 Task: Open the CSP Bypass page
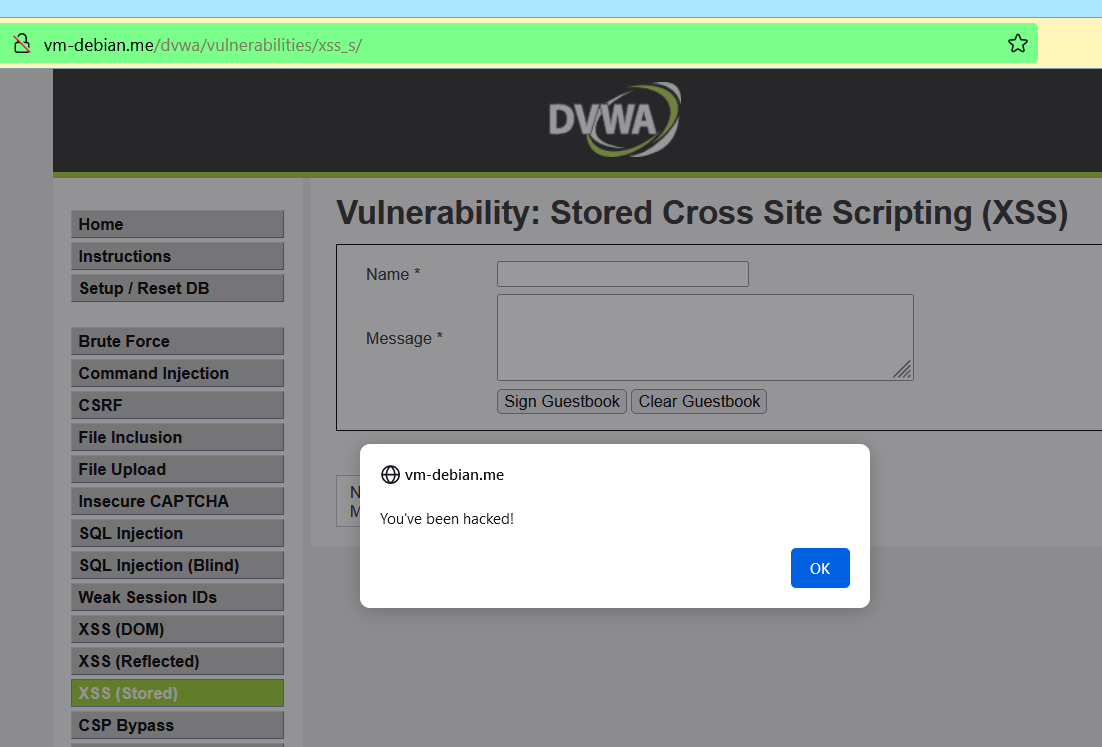click(x=177, y=725)
